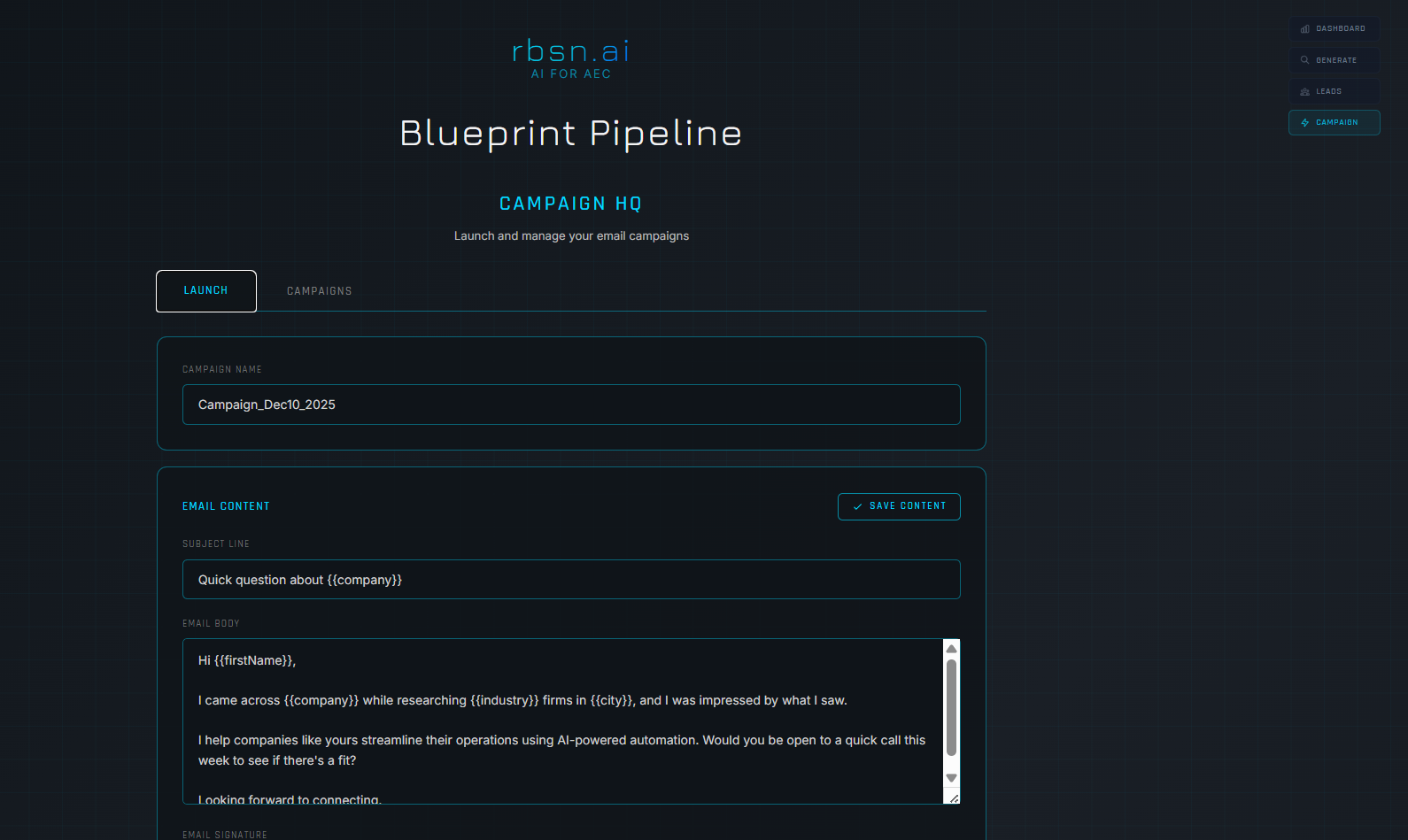This screenshot has height=840, width=1408.
Task: Click the 'Hi {{firstName}},' line in the body
Action: pyautogui.click(x=247, y=660)
